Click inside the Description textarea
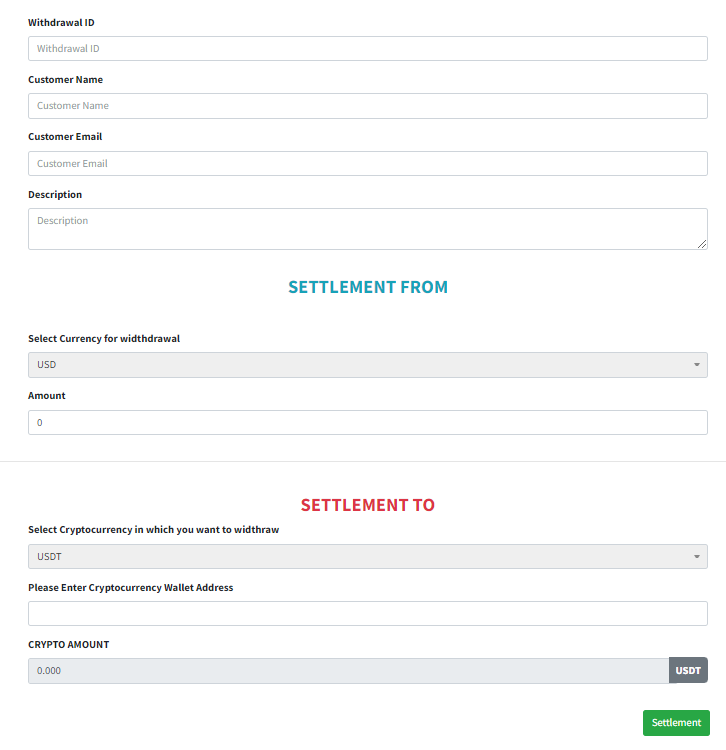Viewport: 726px width, 750px height. (x=367, y=229)
